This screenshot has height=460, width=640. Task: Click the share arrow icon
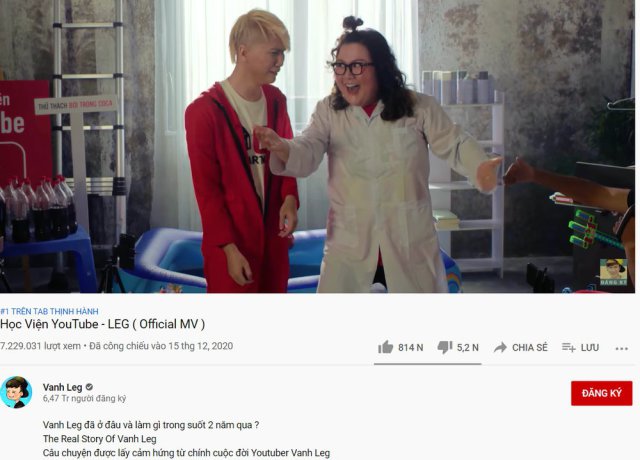pos(500,347)
